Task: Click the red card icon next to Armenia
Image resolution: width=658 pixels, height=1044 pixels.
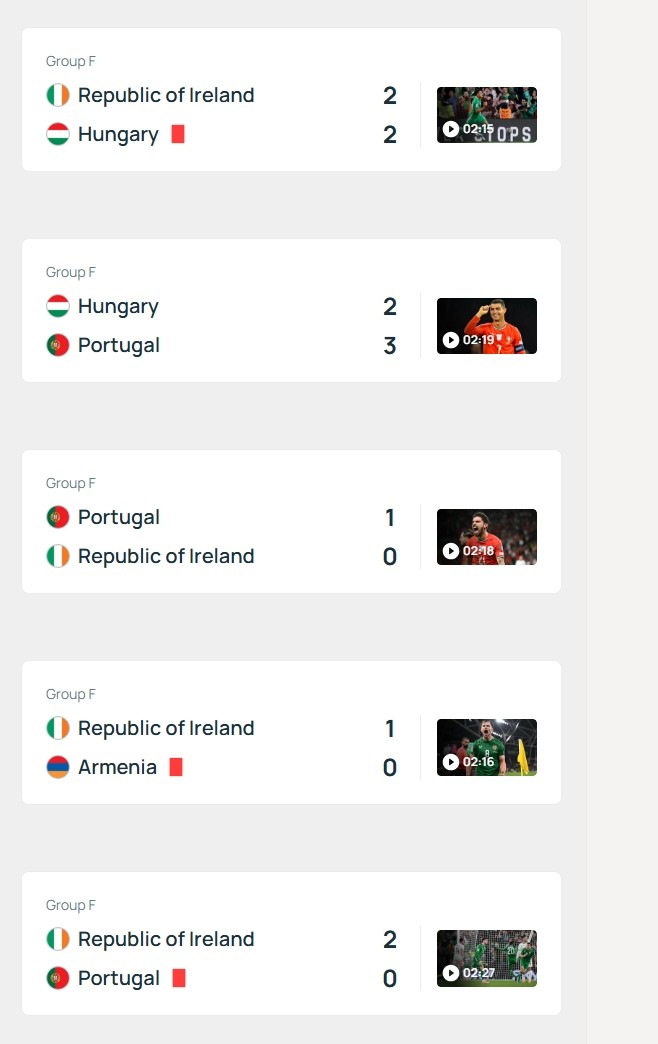Action: pyautogui.click(x=176, y=767)
